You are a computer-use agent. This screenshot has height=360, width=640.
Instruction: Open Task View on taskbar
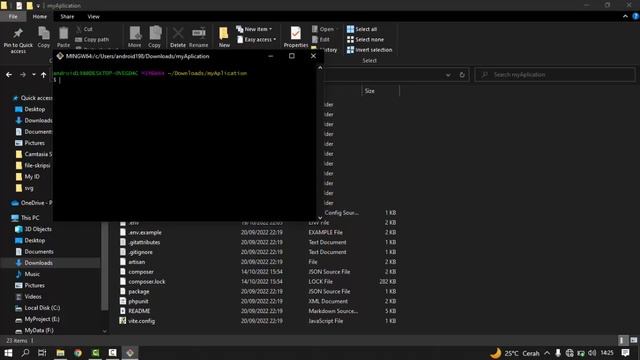coord(42,353)
